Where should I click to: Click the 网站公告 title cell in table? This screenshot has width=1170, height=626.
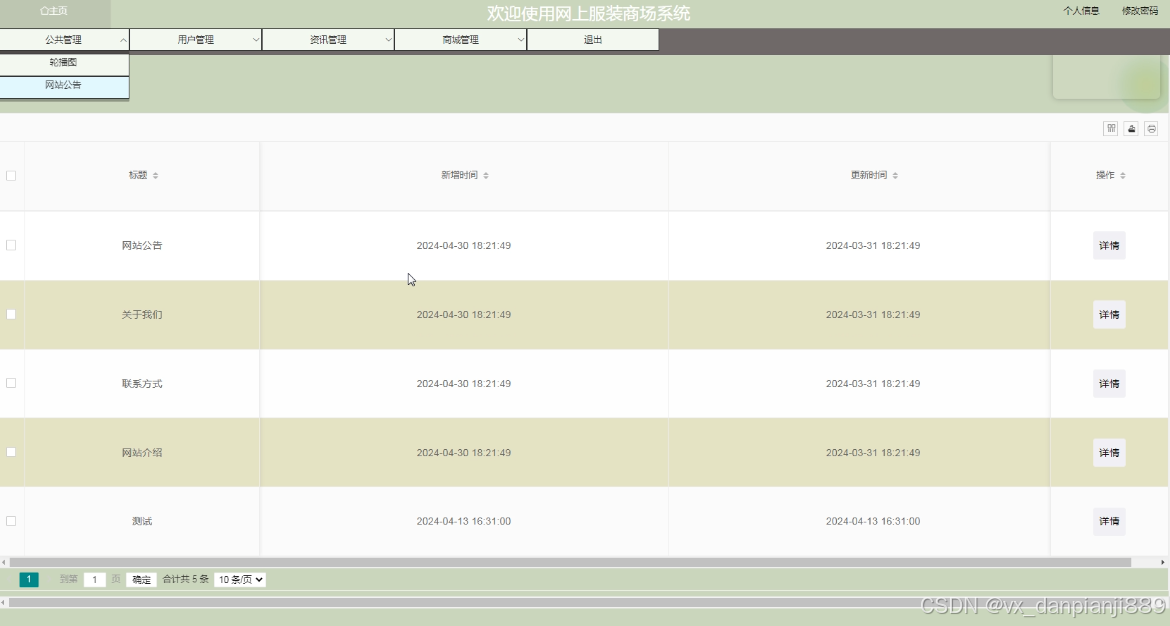[x=142, y=245]
